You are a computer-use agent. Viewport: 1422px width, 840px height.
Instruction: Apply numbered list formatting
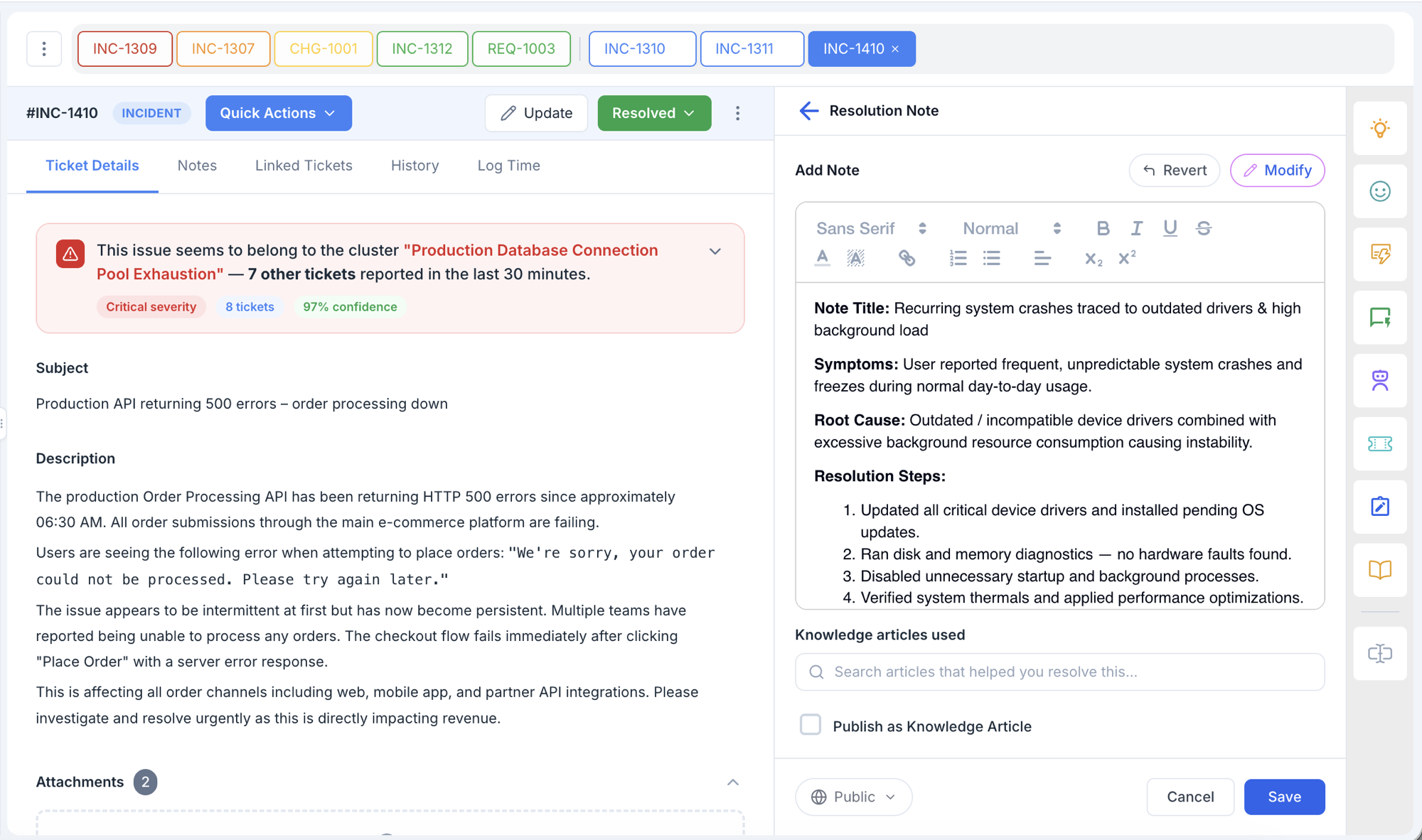[x=958, y=258]
